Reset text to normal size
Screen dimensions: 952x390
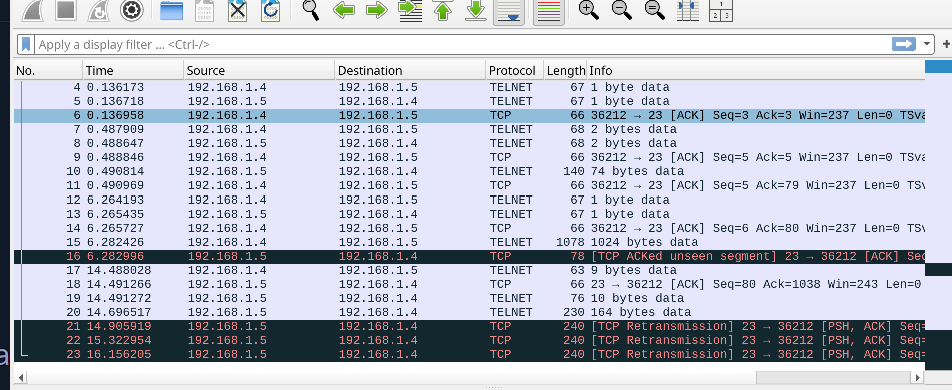tap(654, 10)
